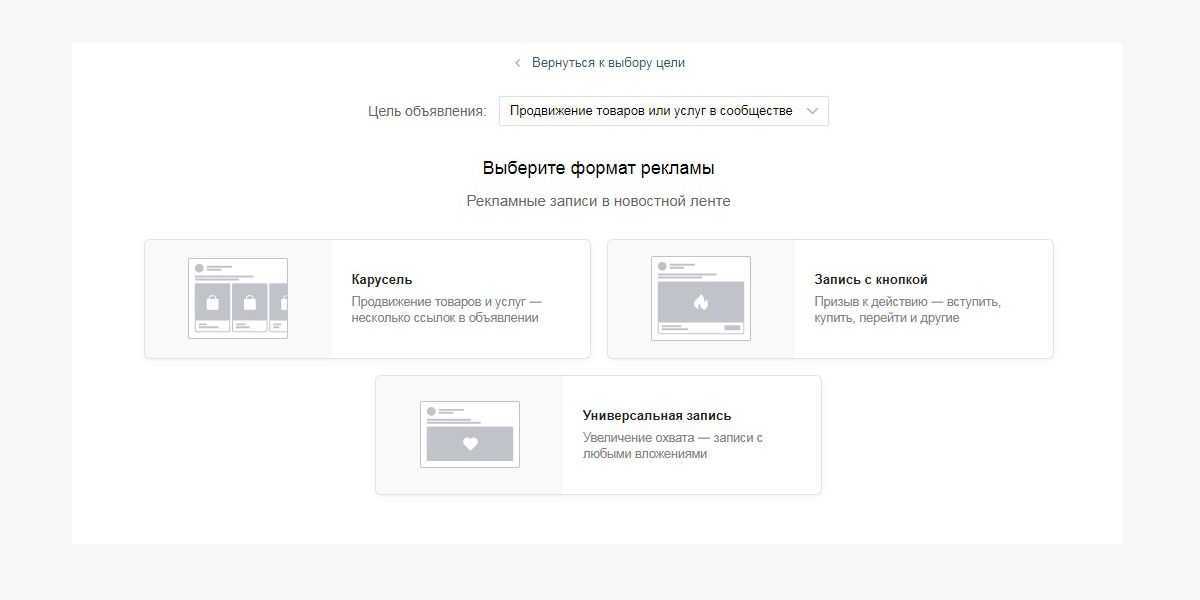Open the "Продвижение товаров или услуг" goal dropdown
The width and height of the screenshot is (1200, 600).
pos(651,111)
